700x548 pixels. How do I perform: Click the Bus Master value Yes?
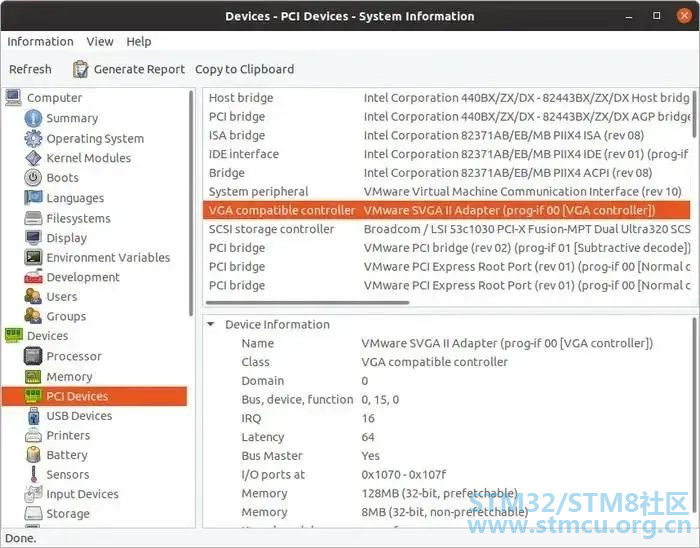[371, 456]
